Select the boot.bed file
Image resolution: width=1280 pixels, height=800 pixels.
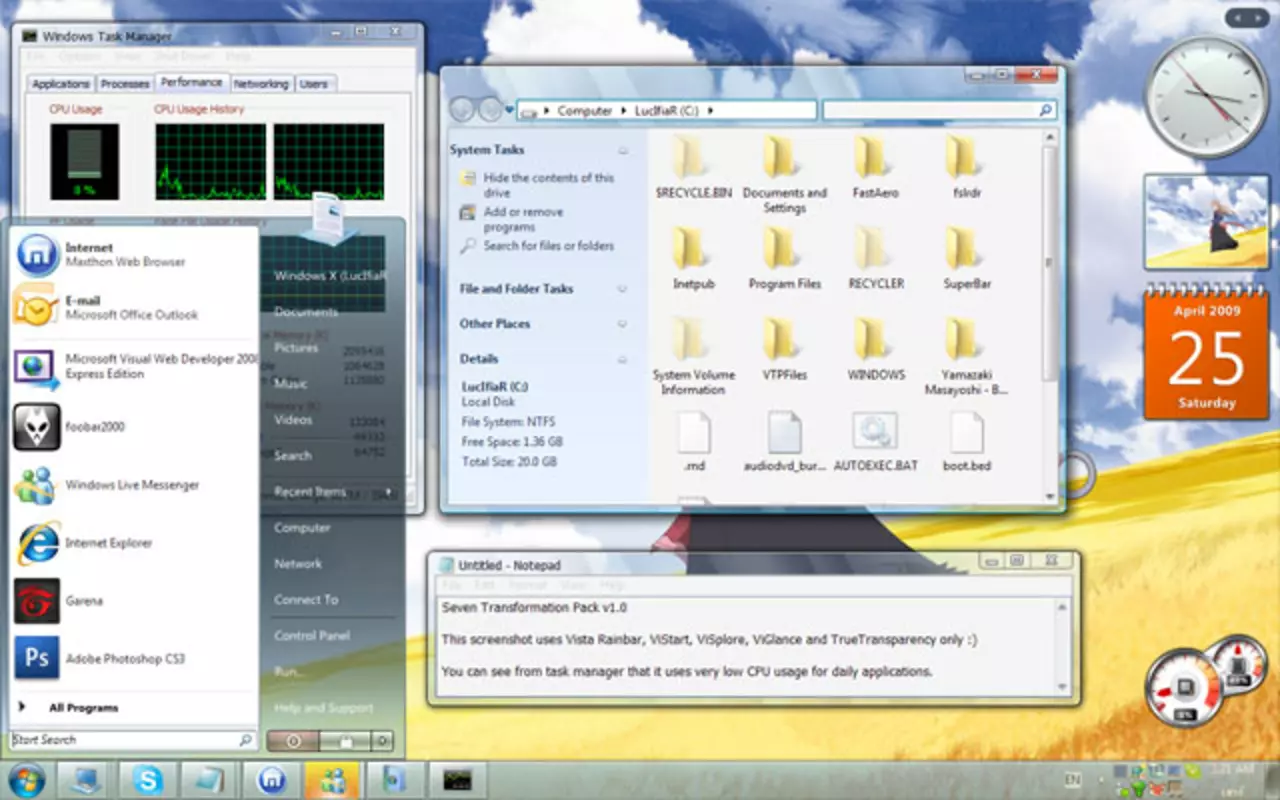(967, 441)
